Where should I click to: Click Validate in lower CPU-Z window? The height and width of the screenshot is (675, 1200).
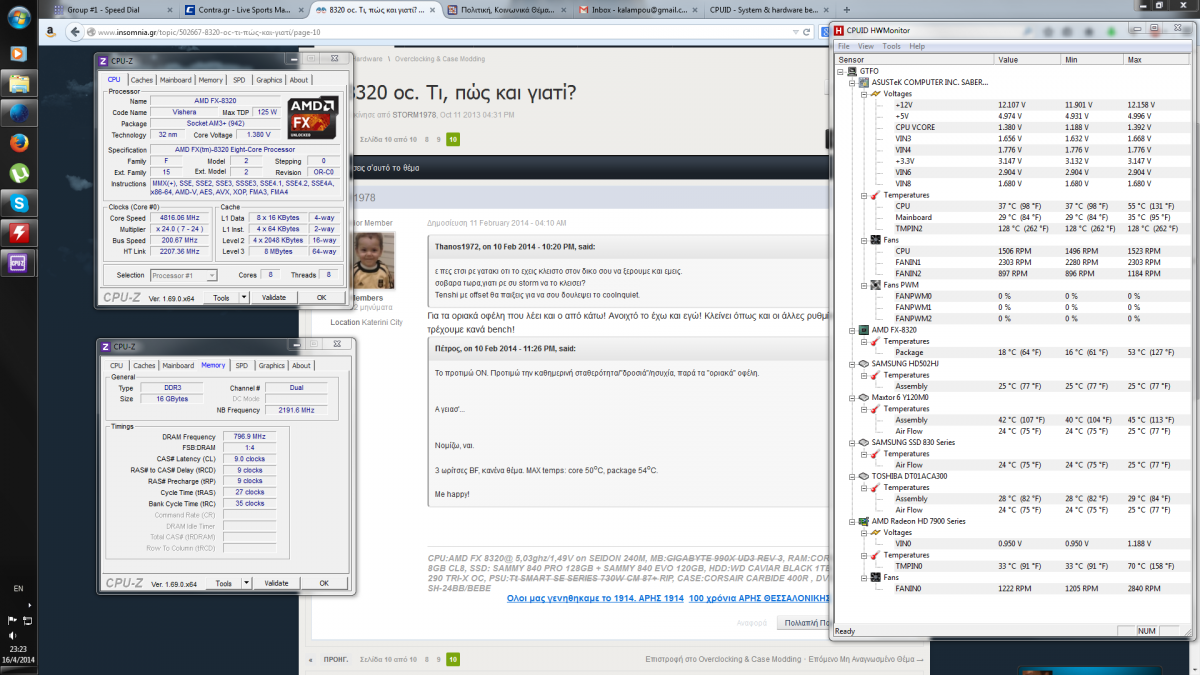coord(276,583)
